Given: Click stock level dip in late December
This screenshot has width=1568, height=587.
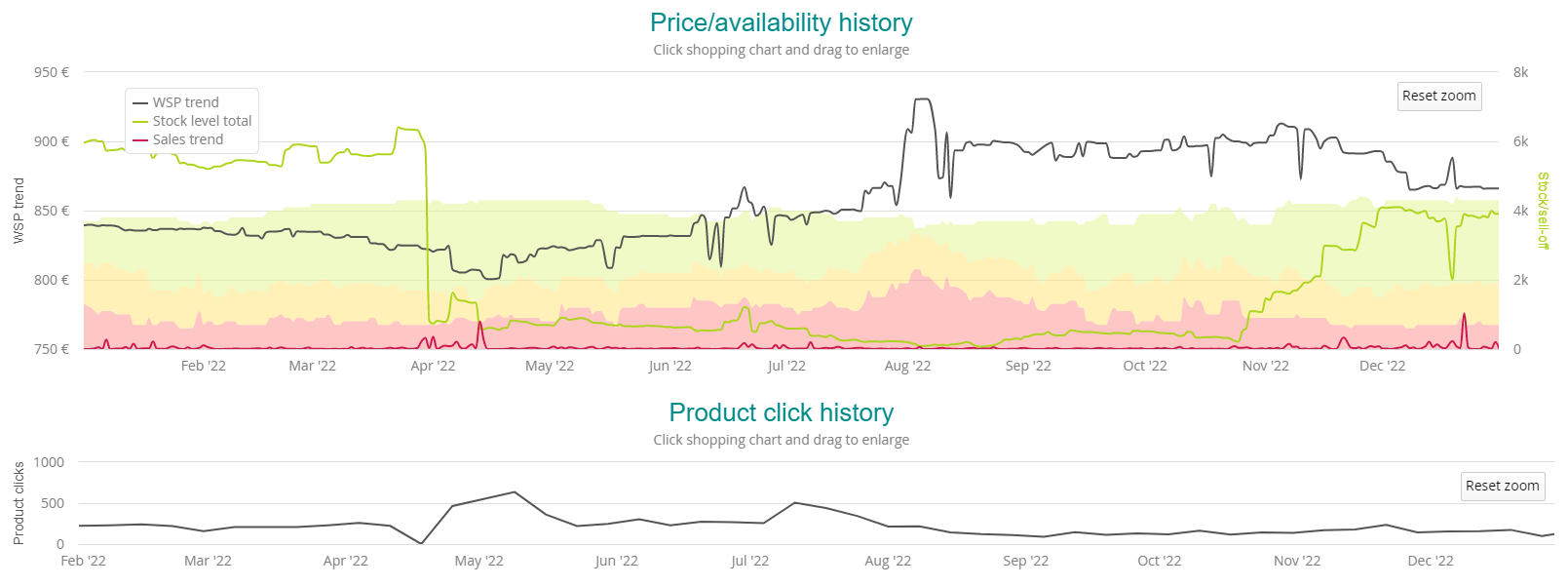Looking at the screenshot, I should click(1452, 279).
